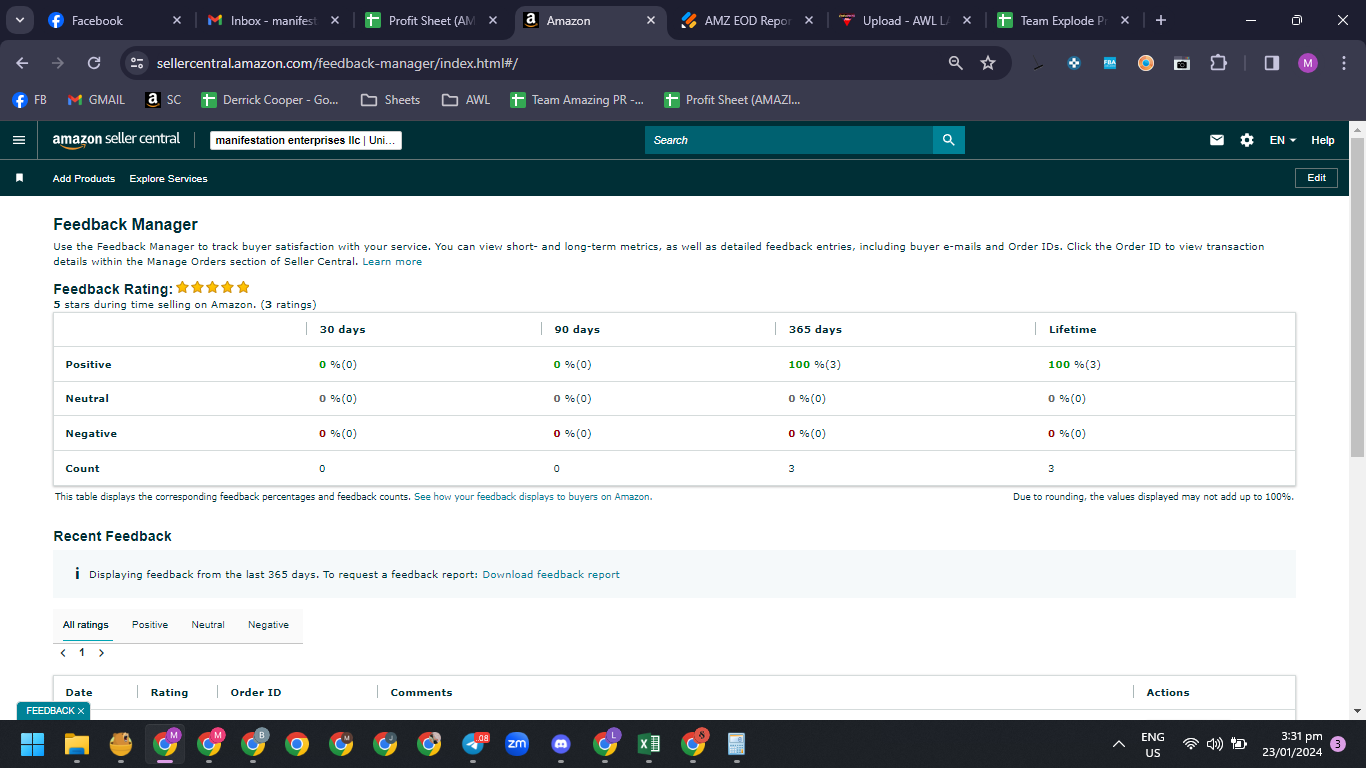1366x768 pixels.
Task: Open the Seller Central hamburger menu
Action: coord(19,140)
